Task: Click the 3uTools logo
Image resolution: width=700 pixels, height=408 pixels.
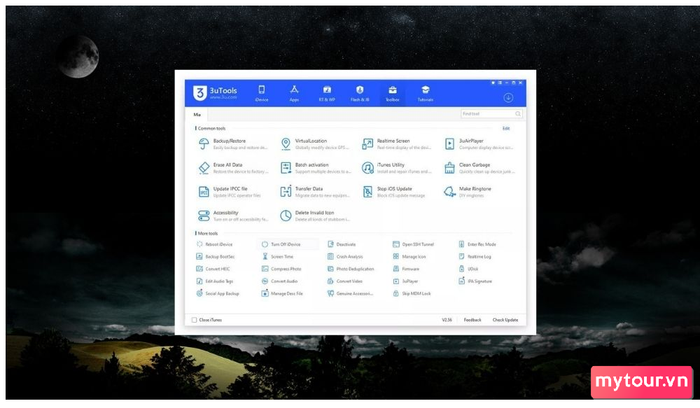Action: (215, 93)
